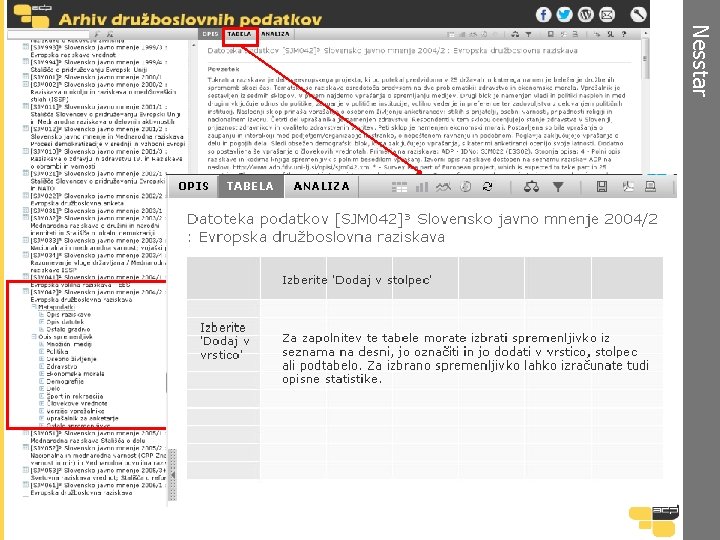The height and width of the screenshot is (540, 720).
Task: Open the enlarged OPIS tab
Action: click(193, 186)
